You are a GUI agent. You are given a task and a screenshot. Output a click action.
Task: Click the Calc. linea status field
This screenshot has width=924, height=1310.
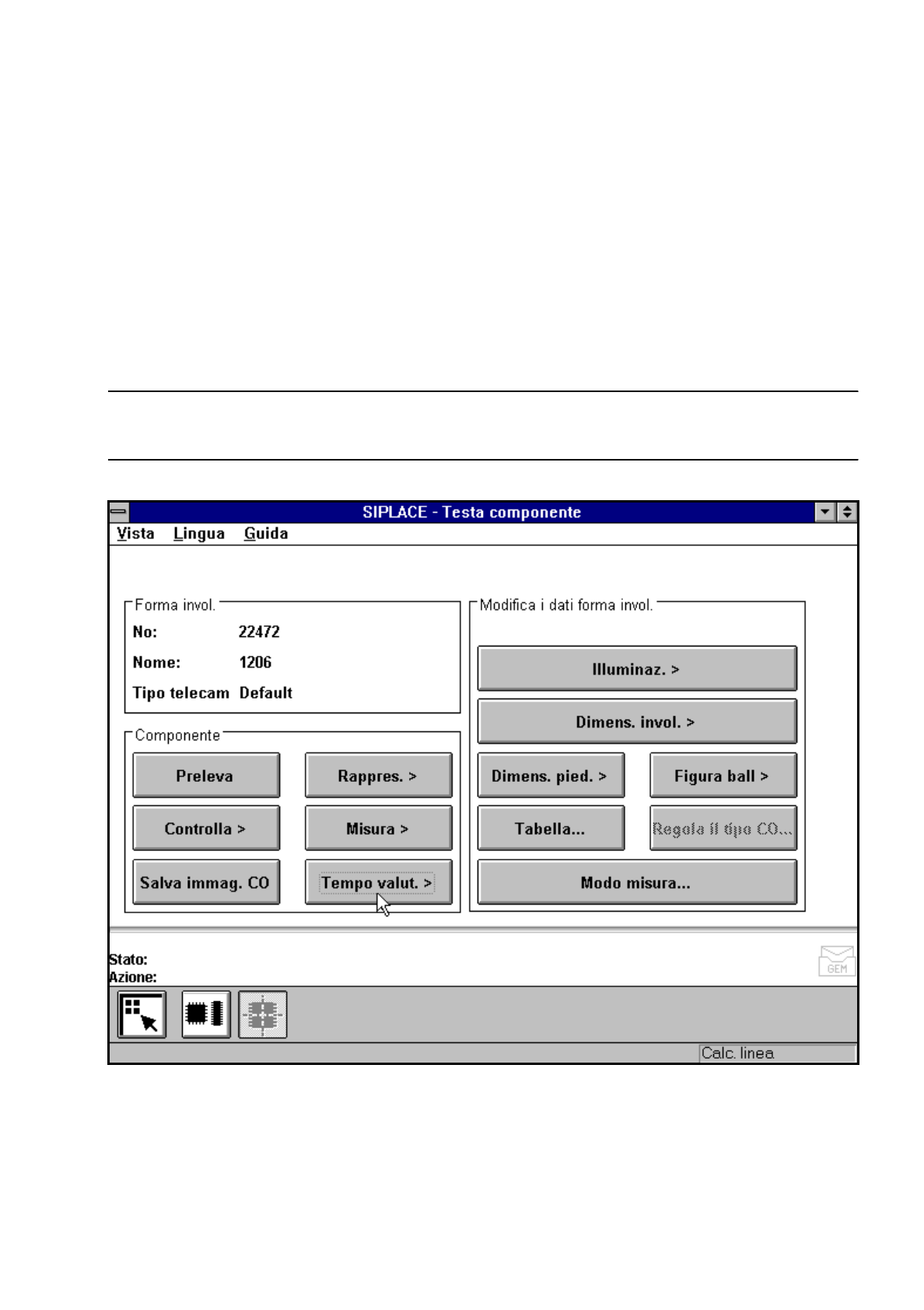coord(777,1053)
